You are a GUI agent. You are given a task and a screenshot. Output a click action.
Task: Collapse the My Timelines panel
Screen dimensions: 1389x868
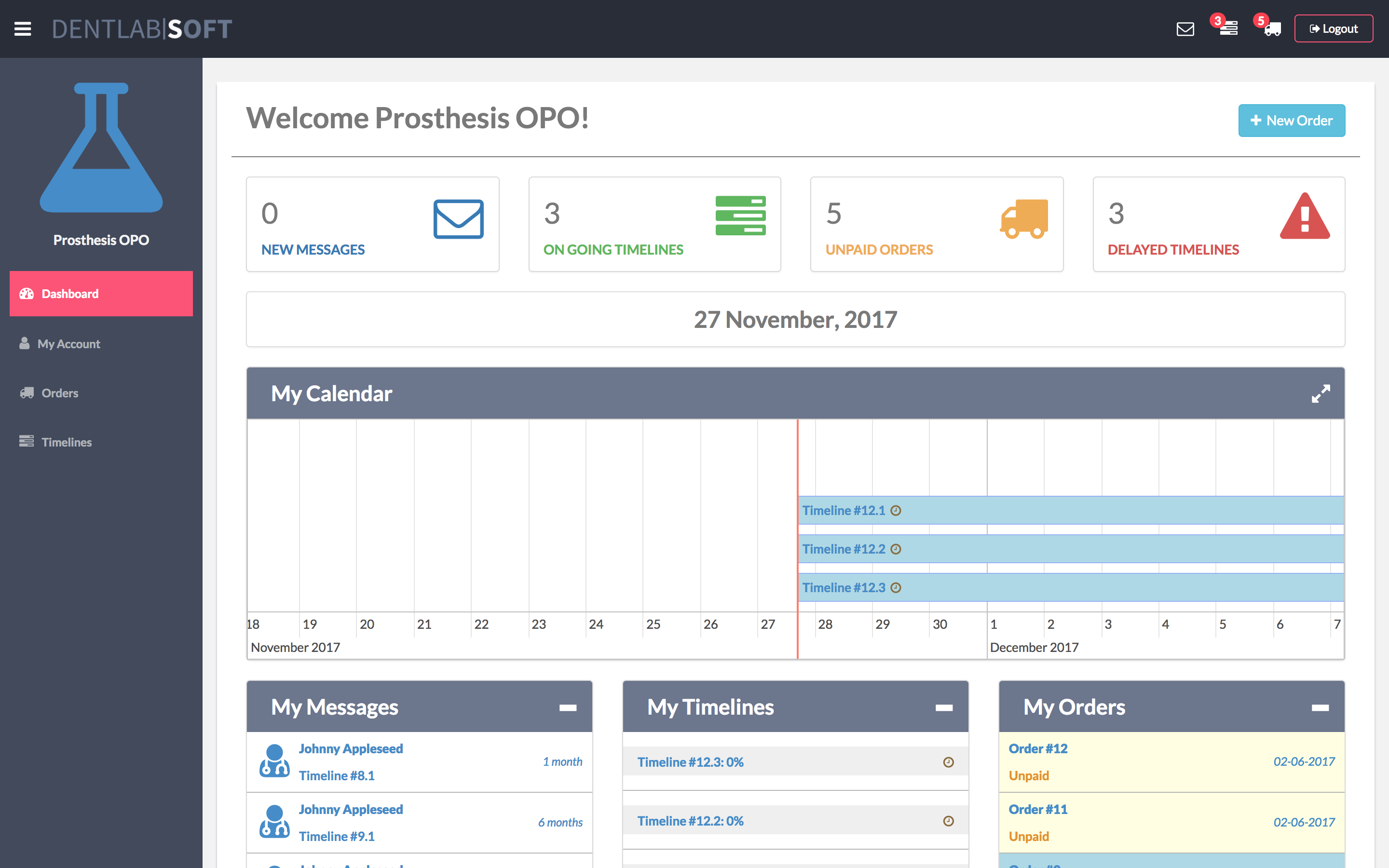point(943,707)
